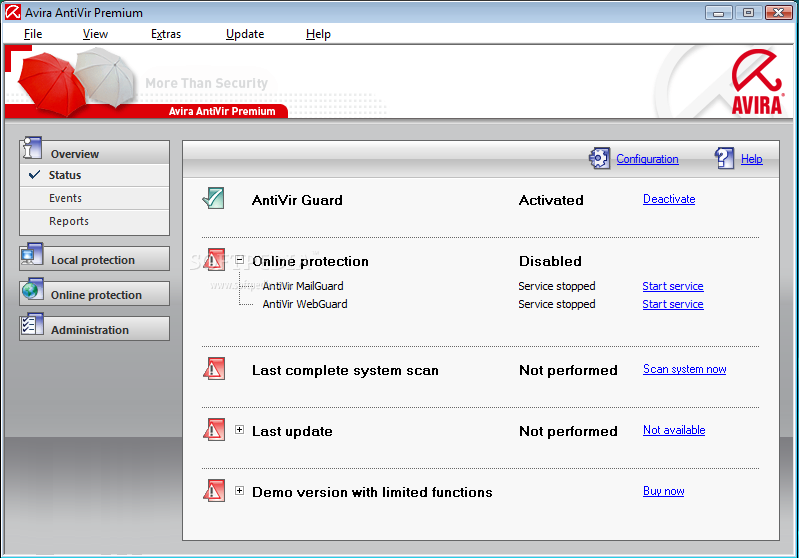Click the red umbrella banner image
The height and width of the screenshot is (558, 799).
(51, 84)
